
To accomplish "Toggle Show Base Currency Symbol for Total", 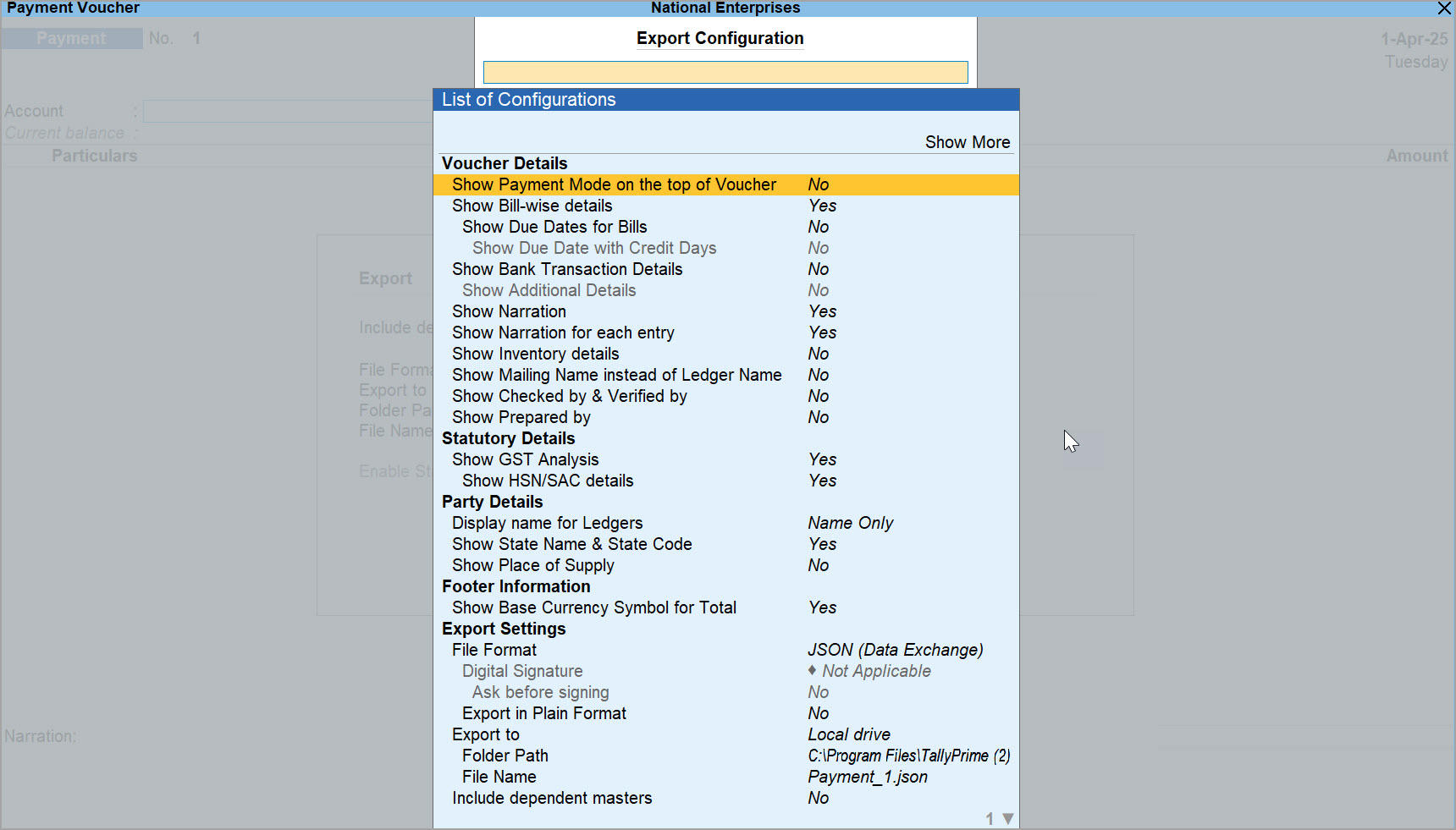I will click(x=593, y=607).
